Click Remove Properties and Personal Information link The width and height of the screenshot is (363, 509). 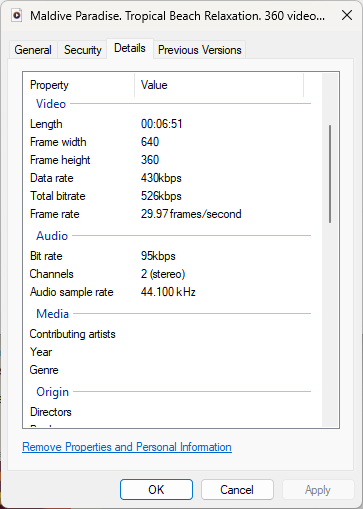pyautogui.click(x=127, y=447)
